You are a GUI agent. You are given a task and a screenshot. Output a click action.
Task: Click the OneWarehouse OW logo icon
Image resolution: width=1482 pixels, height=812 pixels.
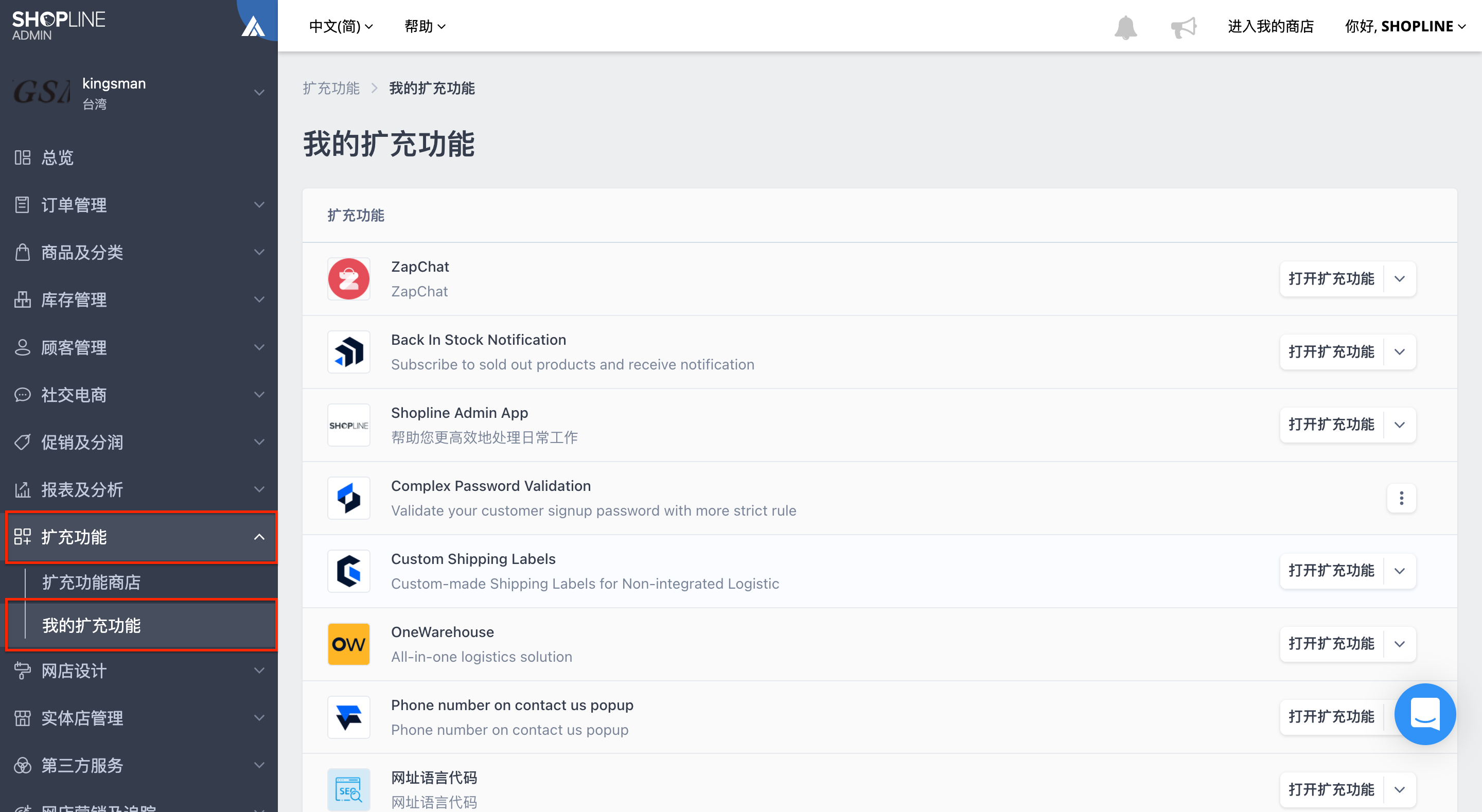[349, 644]
